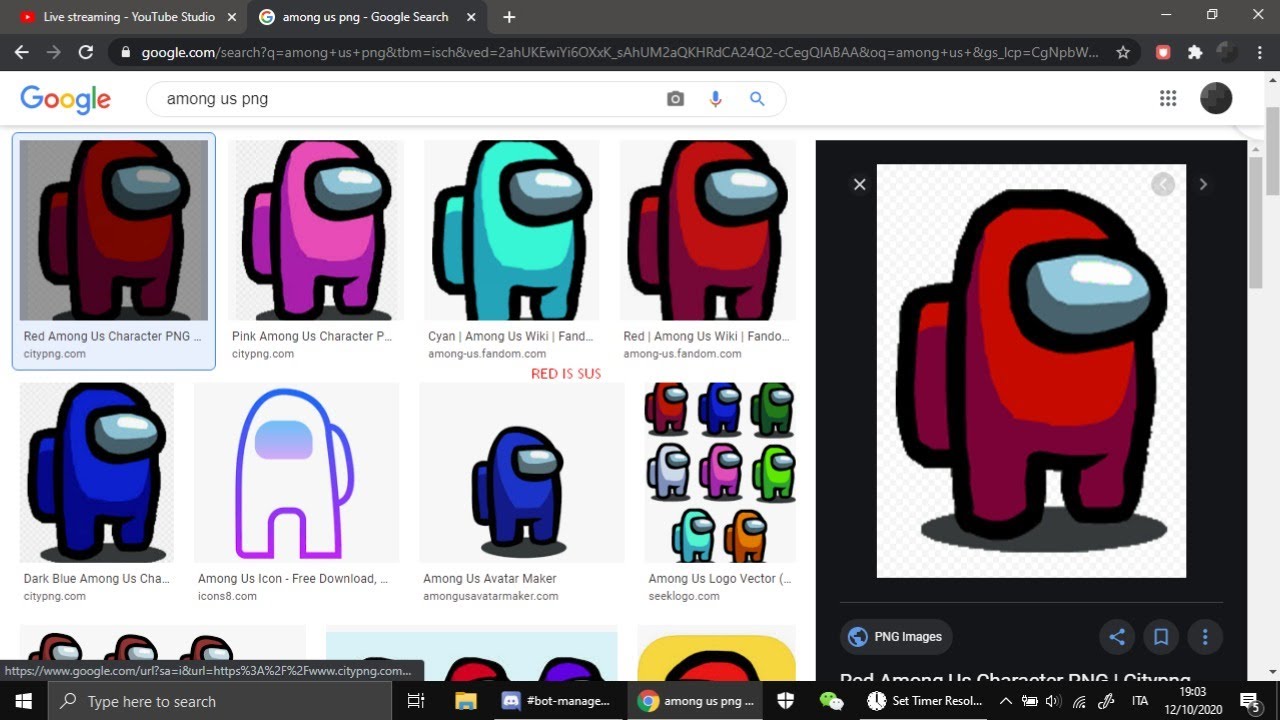The width and height of the screenshot is (1280, 720).
Task: Open the Chrome extensions puzzle icon
Action: [x=1195, y=52]
